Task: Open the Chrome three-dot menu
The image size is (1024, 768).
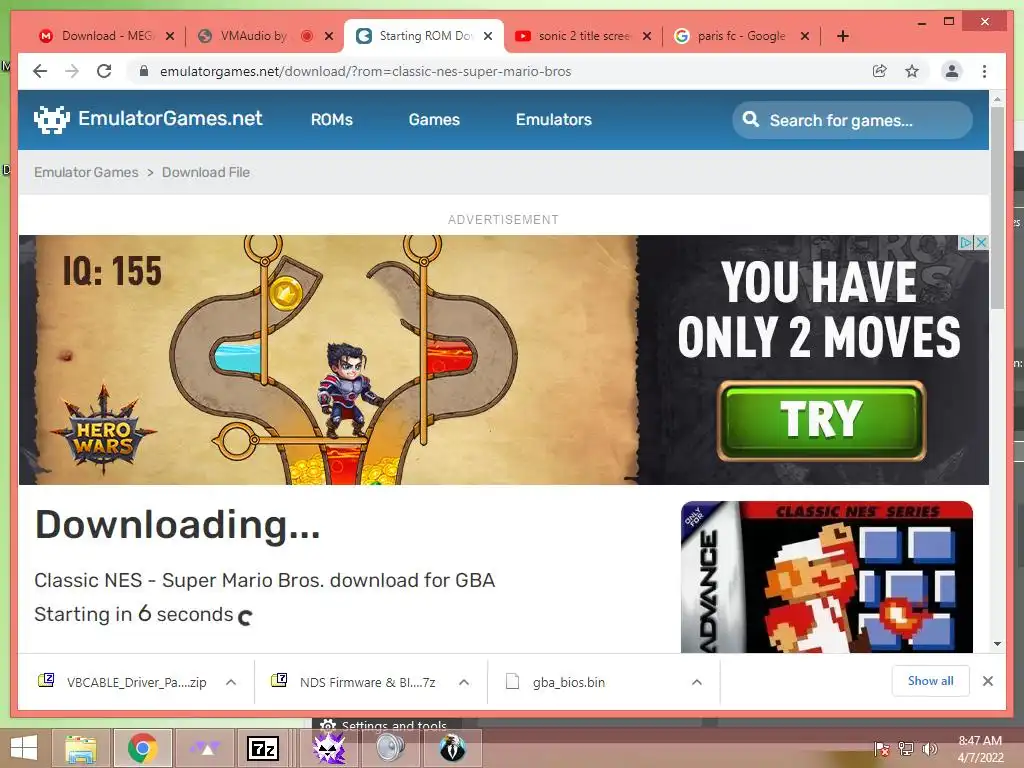Action: click(984, 71)
